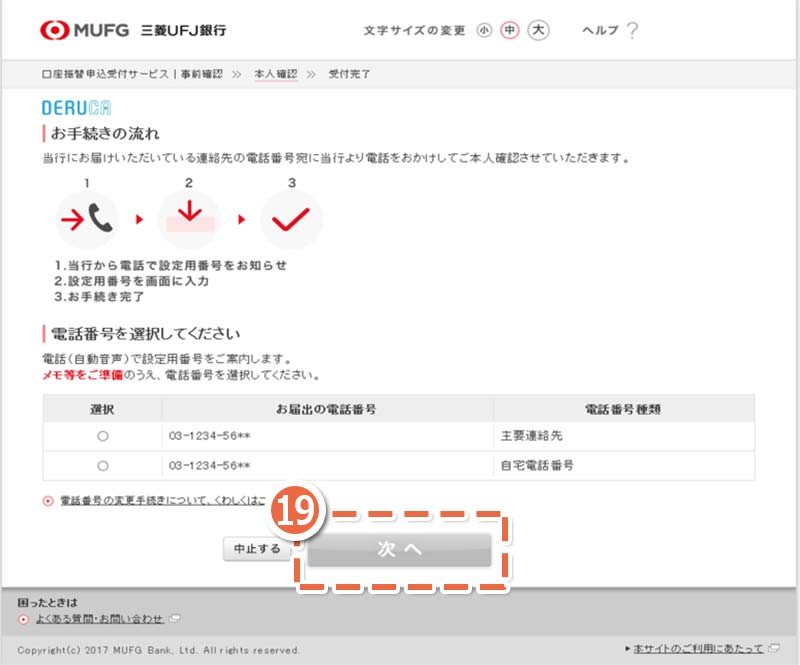This screenshot has width=800, height=665.
Task: Click the down arrow input step icon
Action: click(x=189, y=220)
